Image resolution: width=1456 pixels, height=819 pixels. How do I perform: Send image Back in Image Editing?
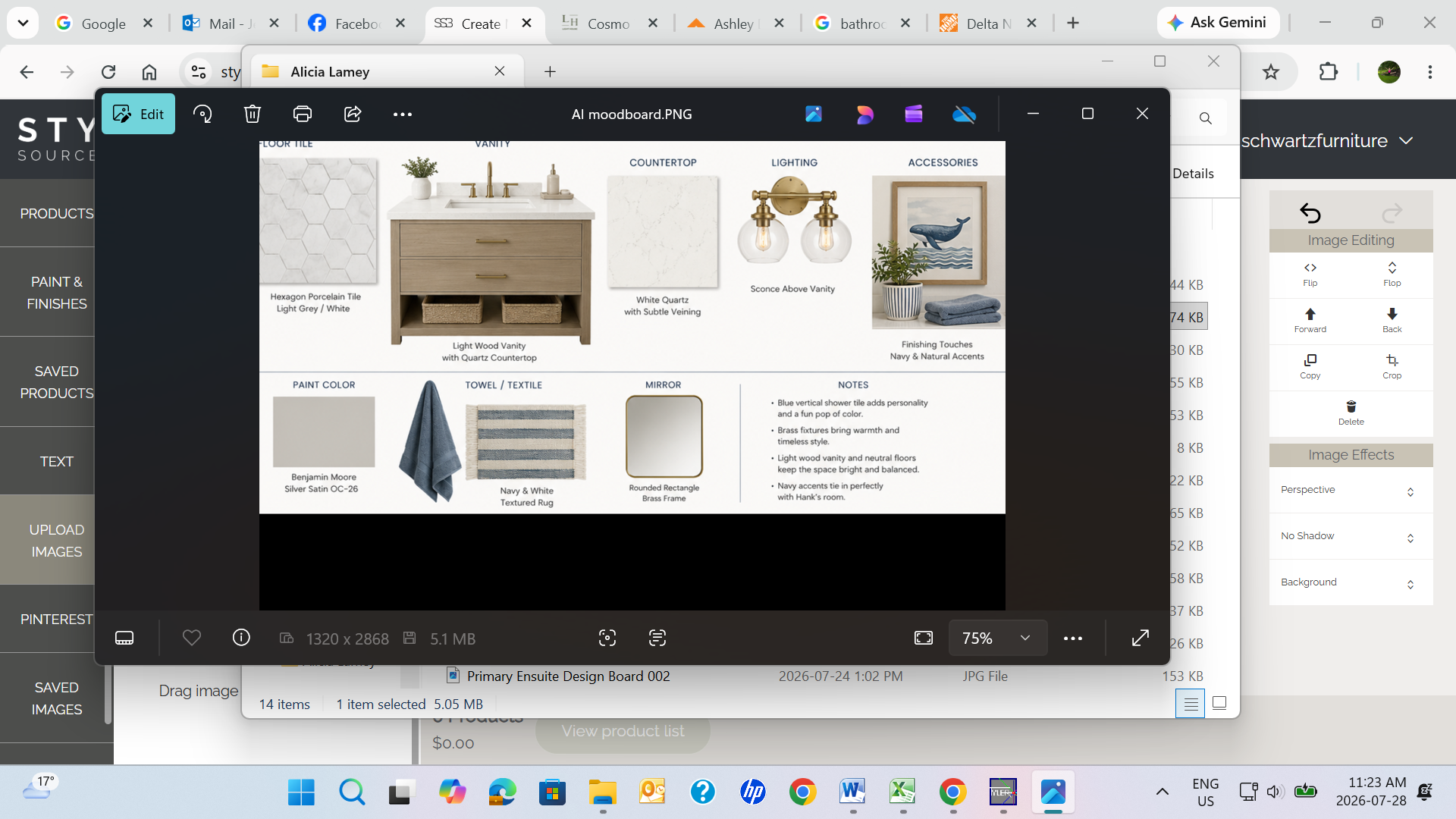[1392, 321]
